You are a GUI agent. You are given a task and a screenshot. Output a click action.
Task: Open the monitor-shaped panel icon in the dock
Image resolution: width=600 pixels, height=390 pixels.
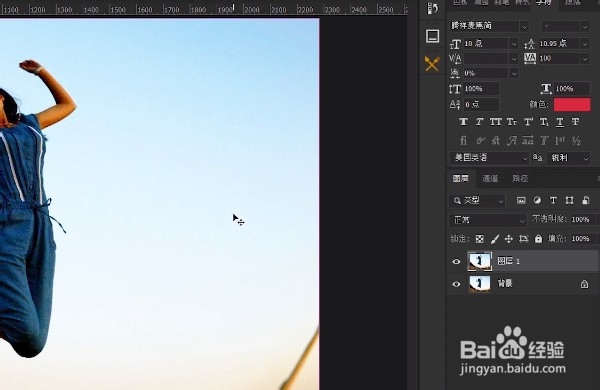(432, 36)
